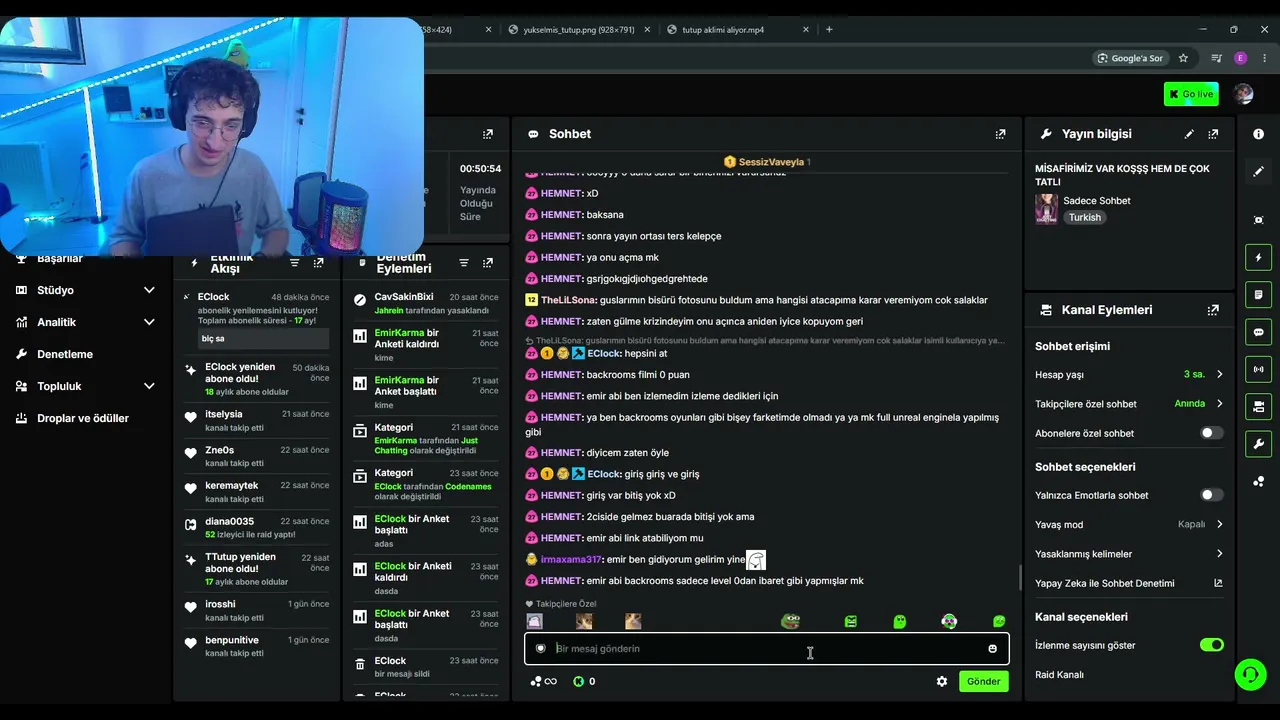This screenshot has height=720, width=1280.
Task: Open the pinned SessizVaveyla gifter banner
Action: tap(767, 162)
